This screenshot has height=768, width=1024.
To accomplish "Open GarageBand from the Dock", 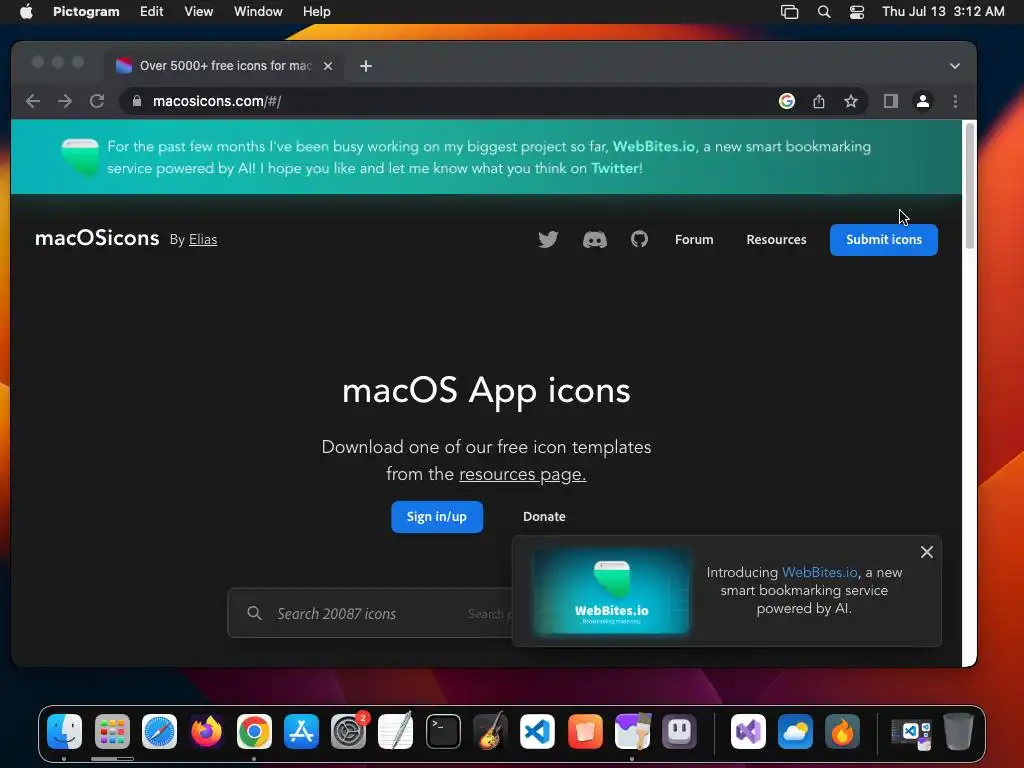I will pos(490,731).
